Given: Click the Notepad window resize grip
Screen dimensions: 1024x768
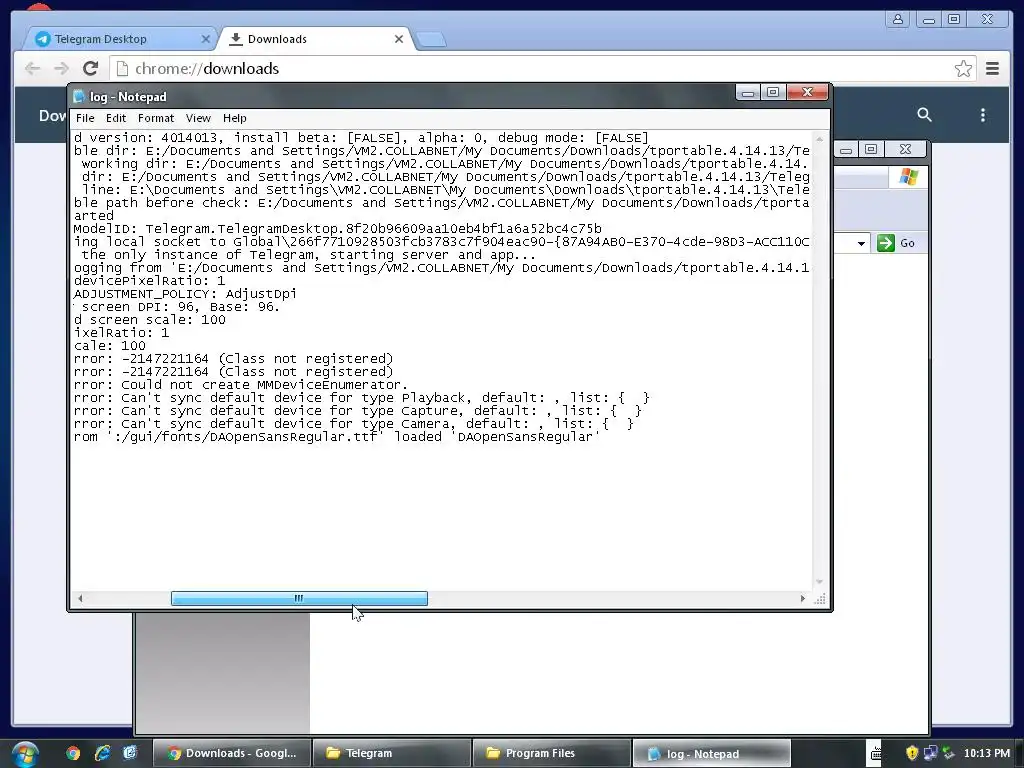Looking at the screenshot, I should (x=820, y=598).
